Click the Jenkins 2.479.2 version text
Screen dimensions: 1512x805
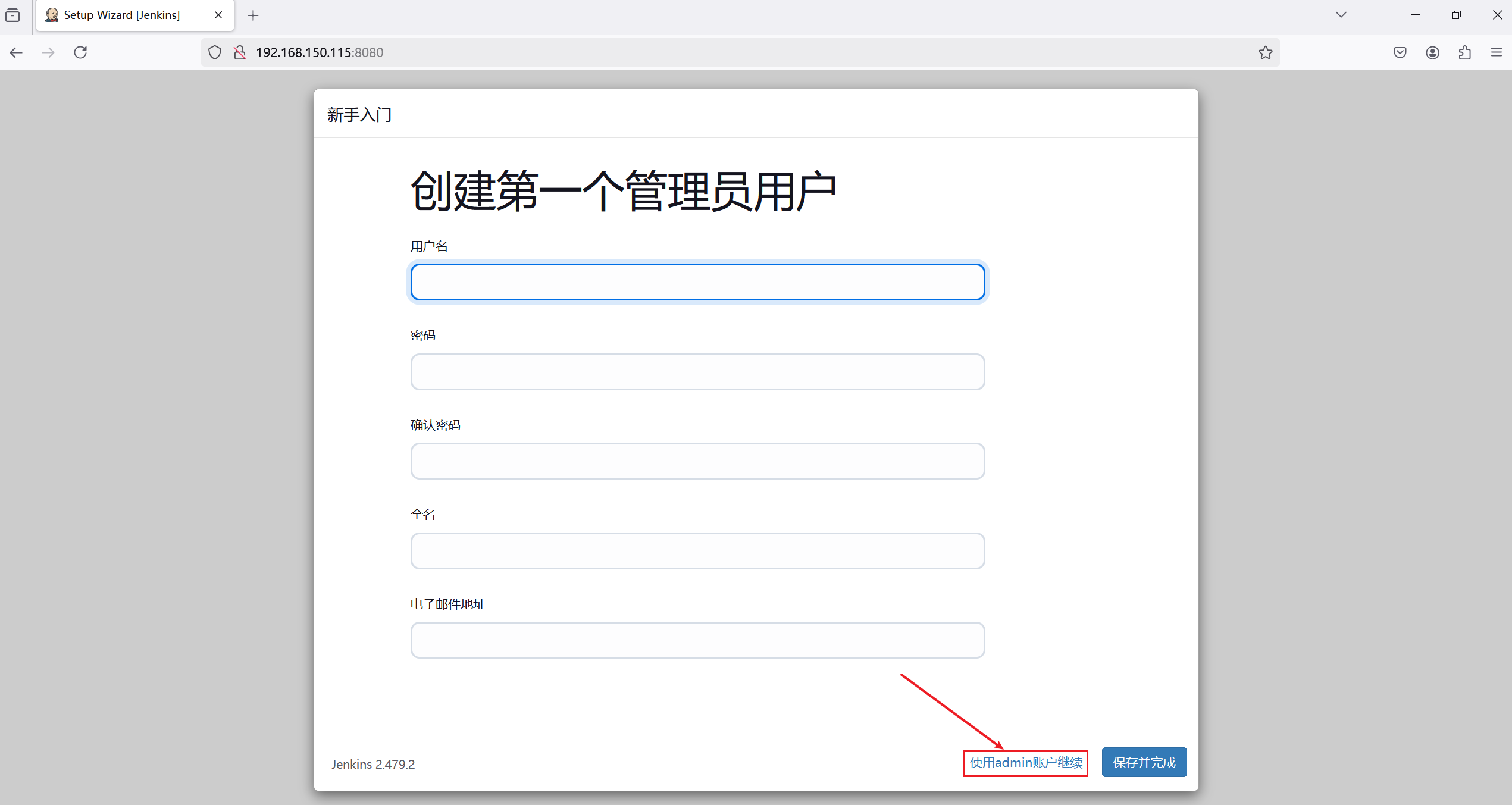click(373, 764)
